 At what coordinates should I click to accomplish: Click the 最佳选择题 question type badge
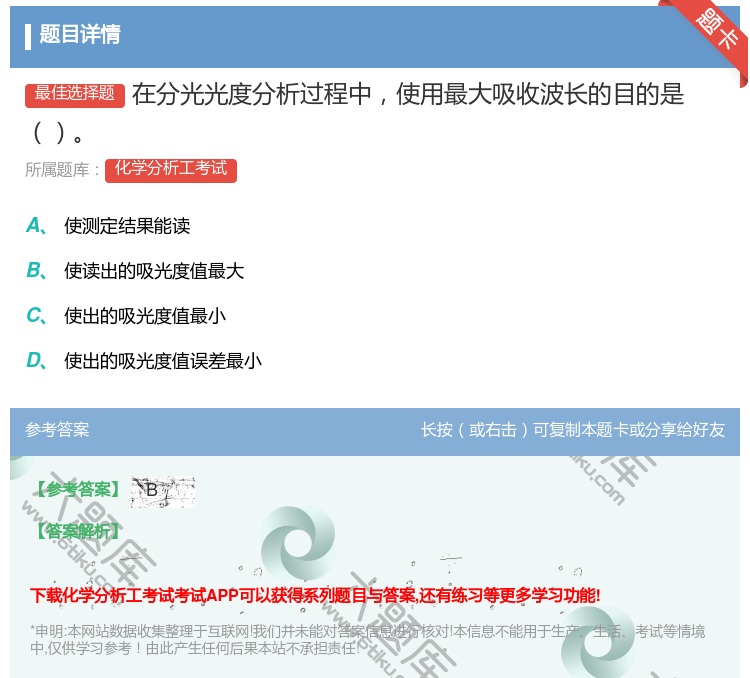coord(75,94)
